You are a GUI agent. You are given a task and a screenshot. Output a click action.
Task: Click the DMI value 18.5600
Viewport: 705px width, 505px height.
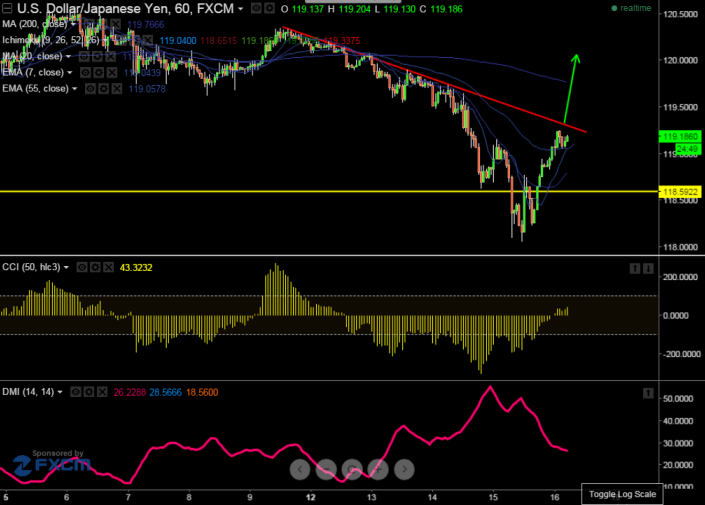[x=202, y=393]
